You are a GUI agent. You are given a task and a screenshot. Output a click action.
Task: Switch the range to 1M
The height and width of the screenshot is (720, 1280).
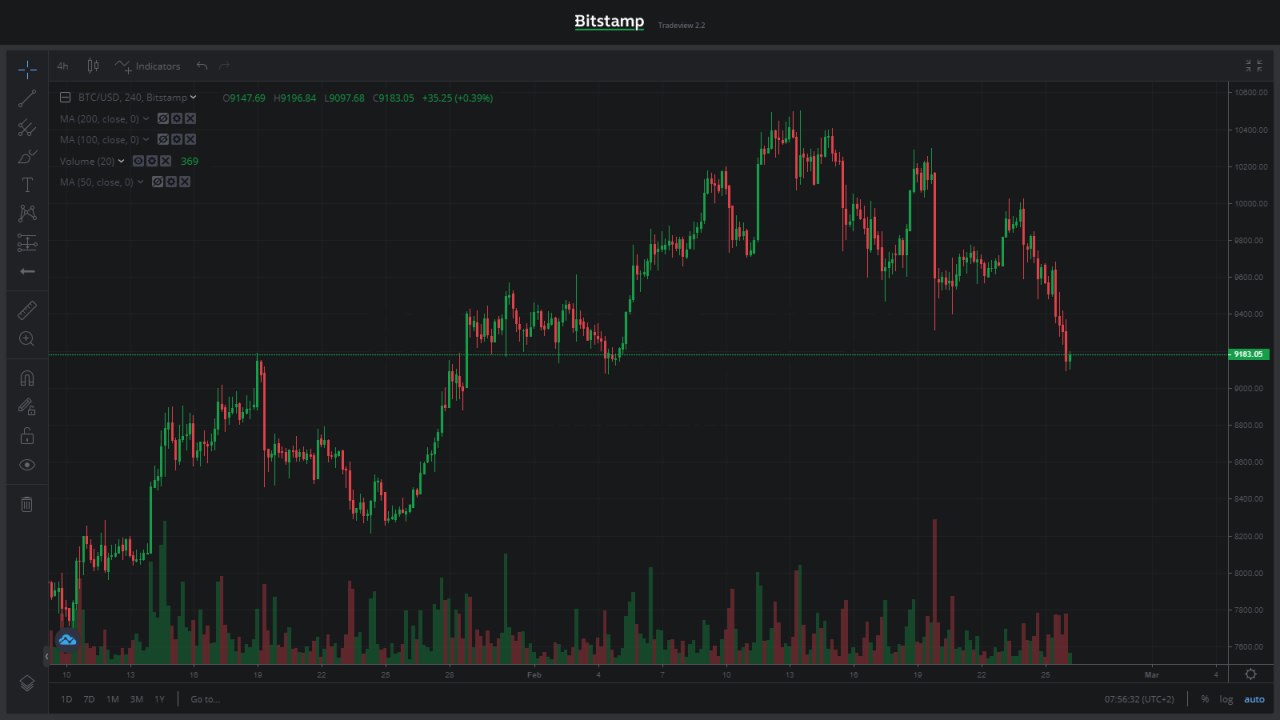[113, 699]
